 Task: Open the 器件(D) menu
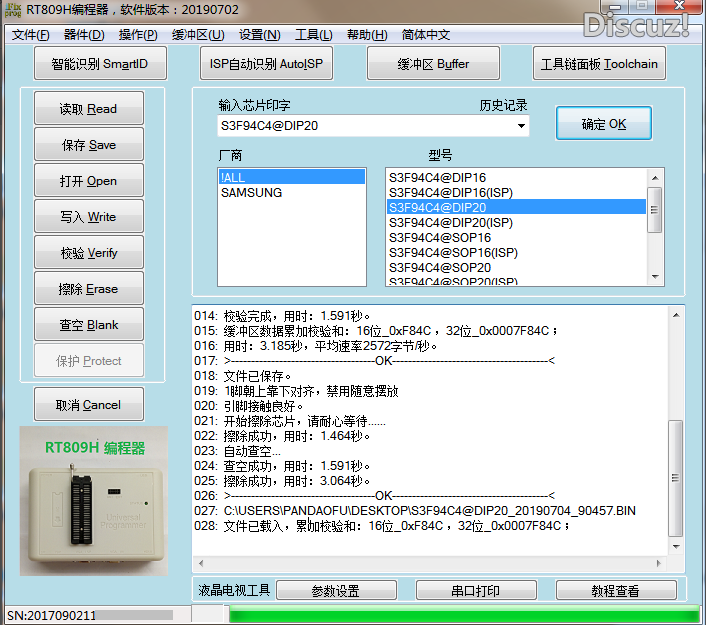[x=84, y=35]
